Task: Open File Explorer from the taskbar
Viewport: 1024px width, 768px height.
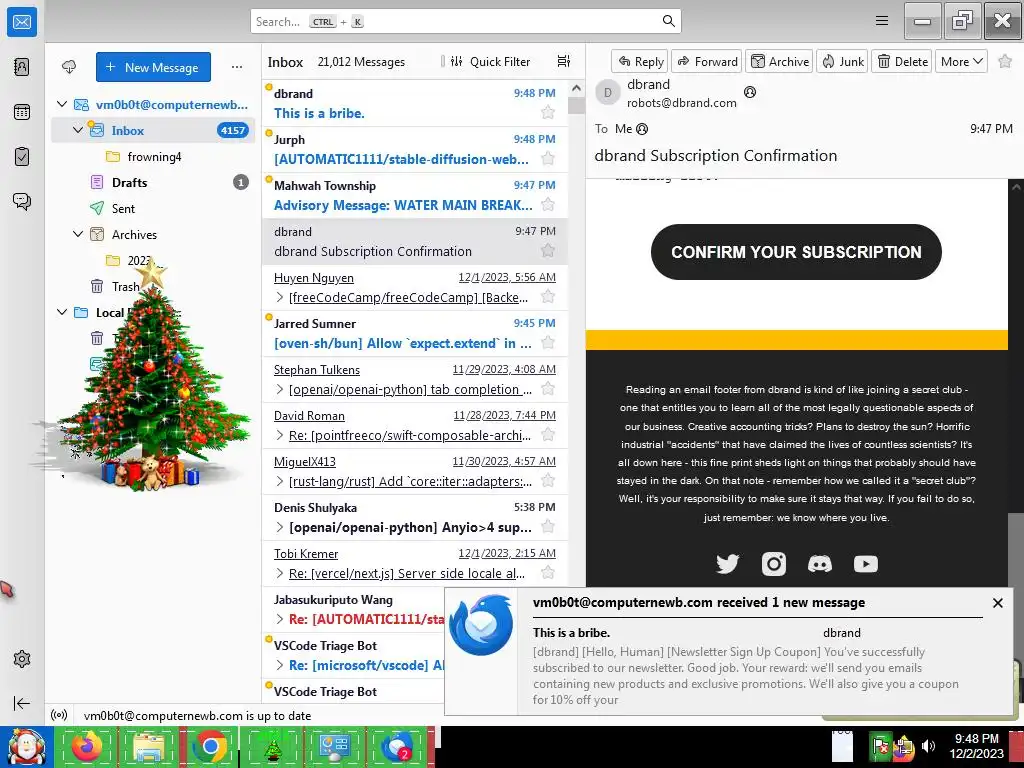Action: pos(148,747)
